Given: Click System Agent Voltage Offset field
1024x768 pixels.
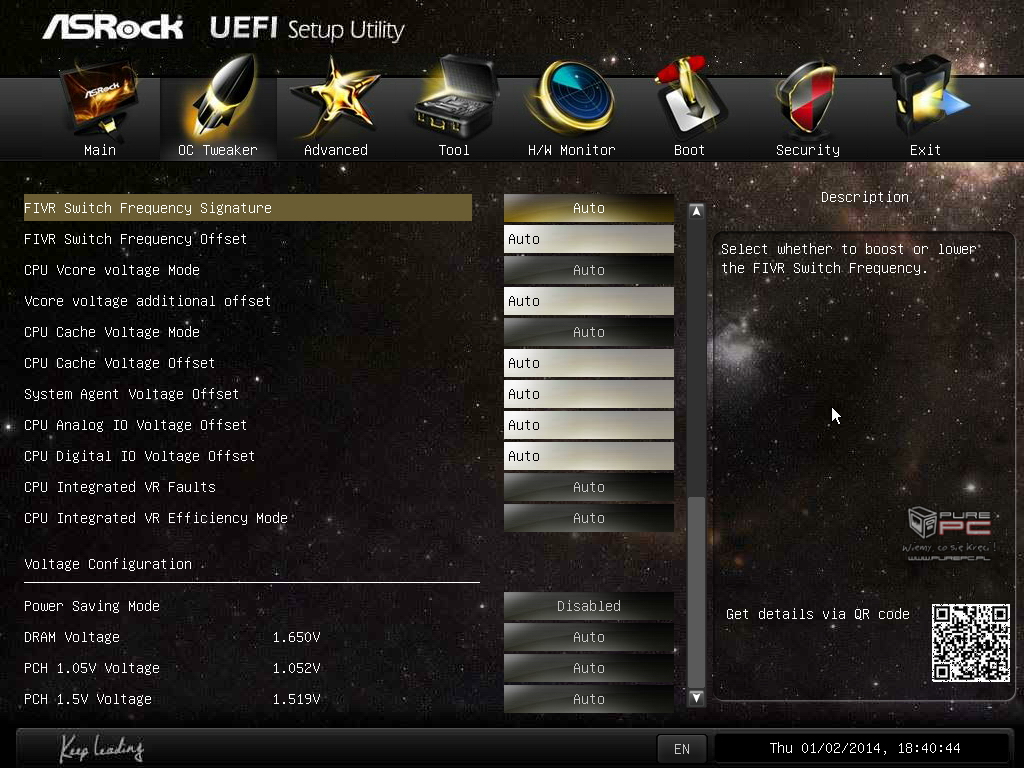Looking at the screenshot, I should coord(588,394).
